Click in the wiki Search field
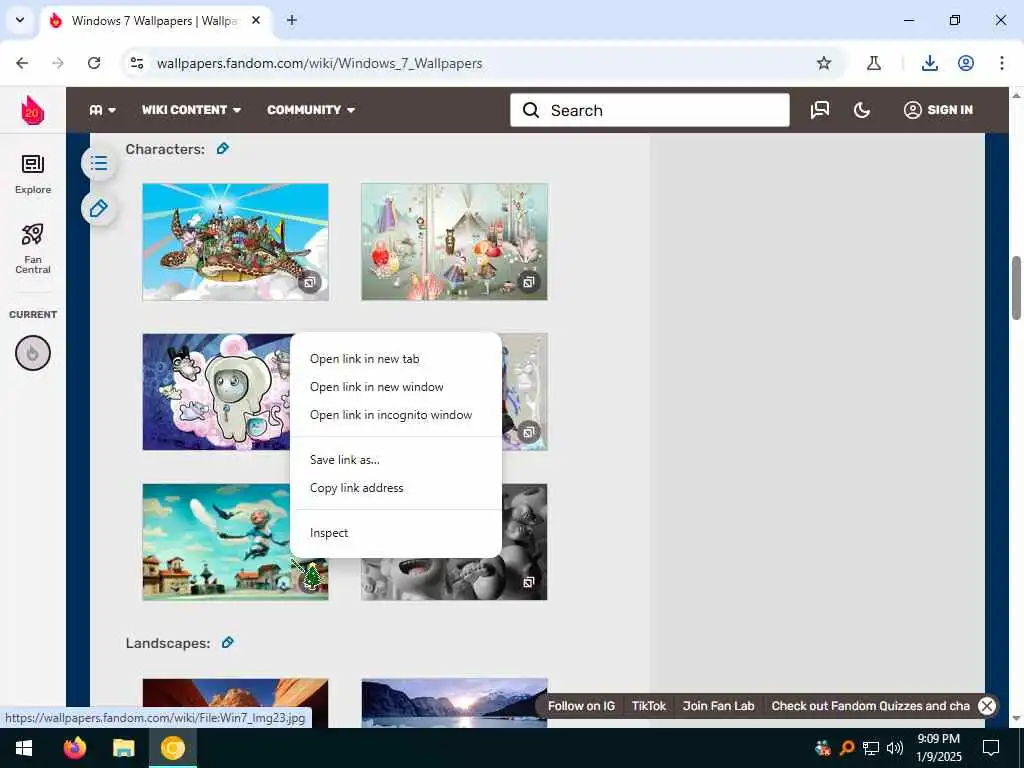This screenshot has height=768, width=1024. pyautogui.click(x=650, y=110)
